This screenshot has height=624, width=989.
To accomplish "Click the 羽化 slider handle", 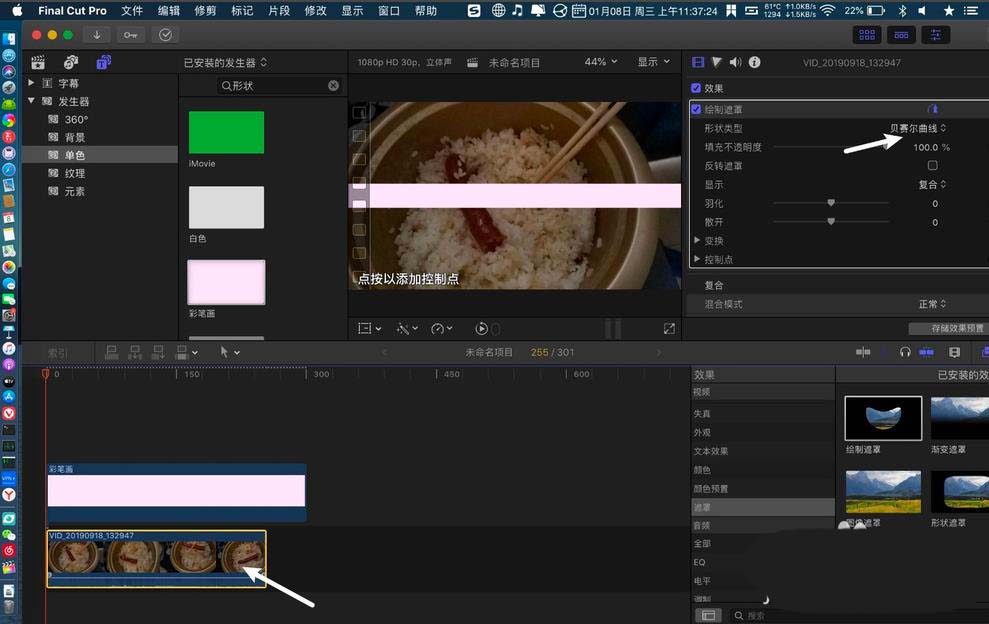I will click(831, 203).
